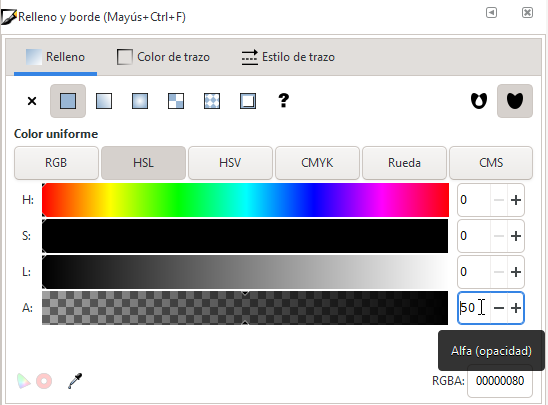
Task: Select the no paint X icon
Action: 32,101
